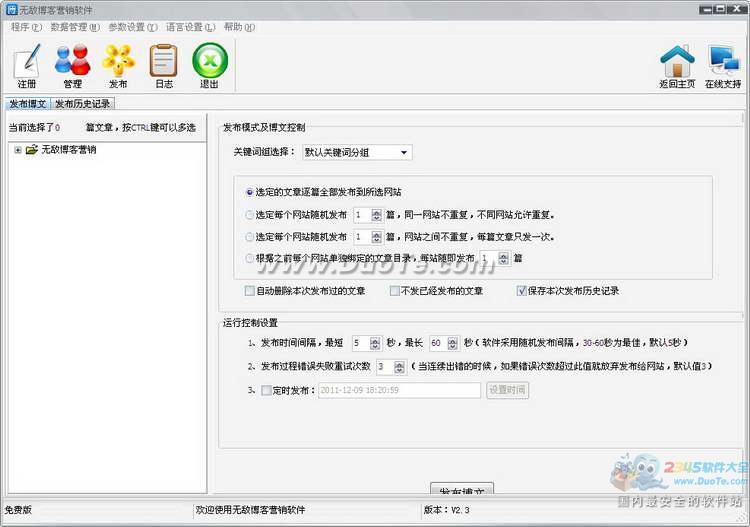Click the 失败重试次数 retry stepper

click(x=399, y=367)
